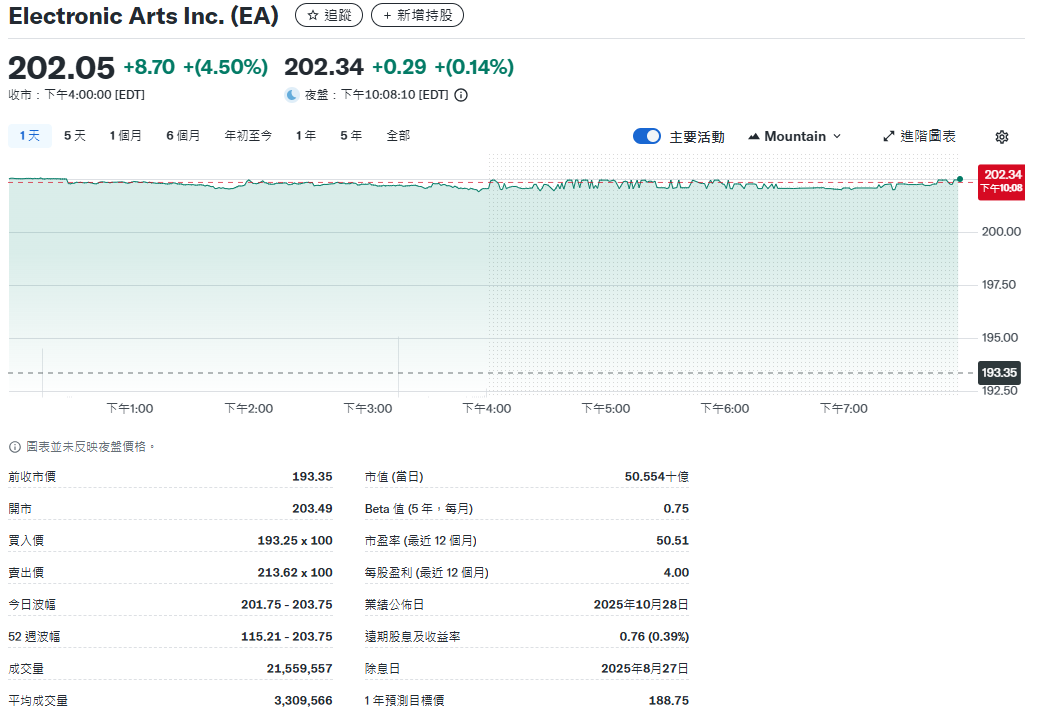Click the info icon beside overnight time

(461, 95)
